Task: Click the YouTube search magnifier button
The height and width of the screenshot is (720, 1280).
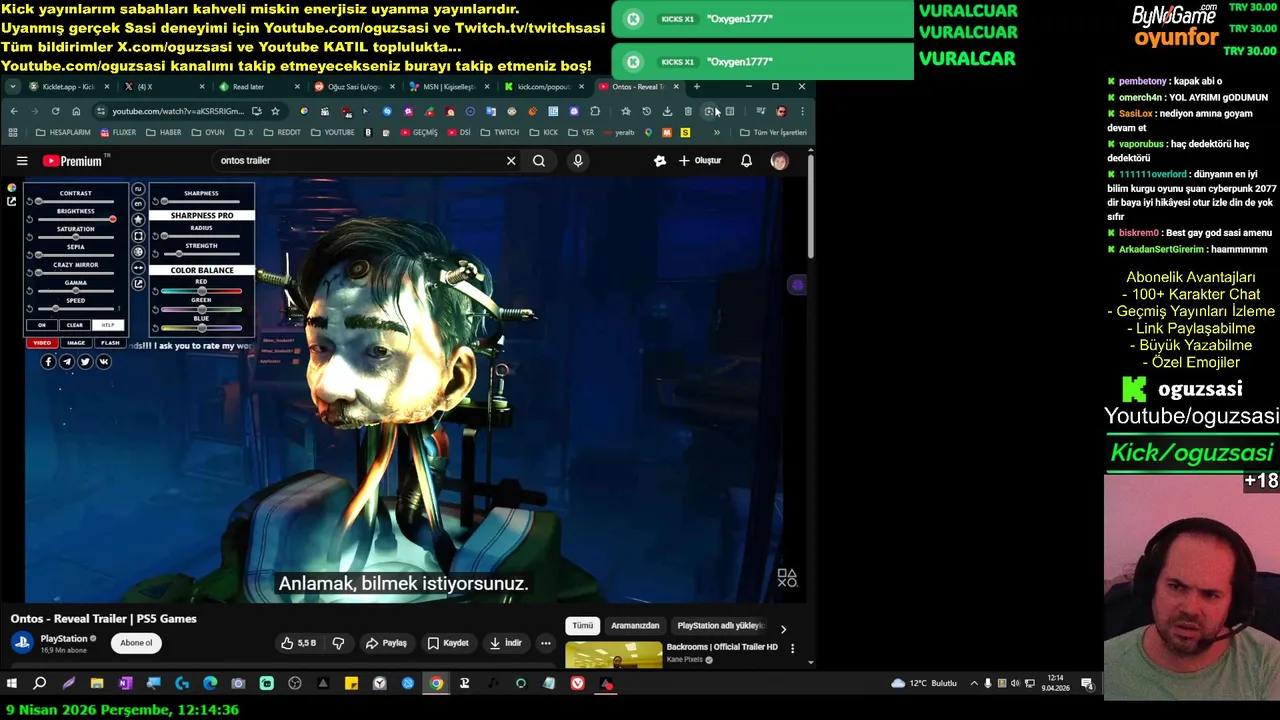Action: coord(539,160)
